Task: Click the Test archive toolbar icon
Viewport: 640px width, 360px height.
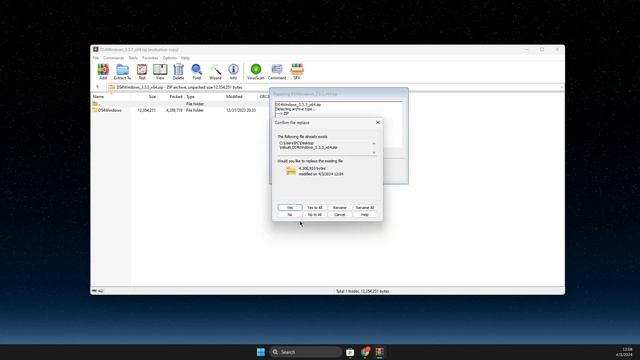Action: click(x=142, y=72)
